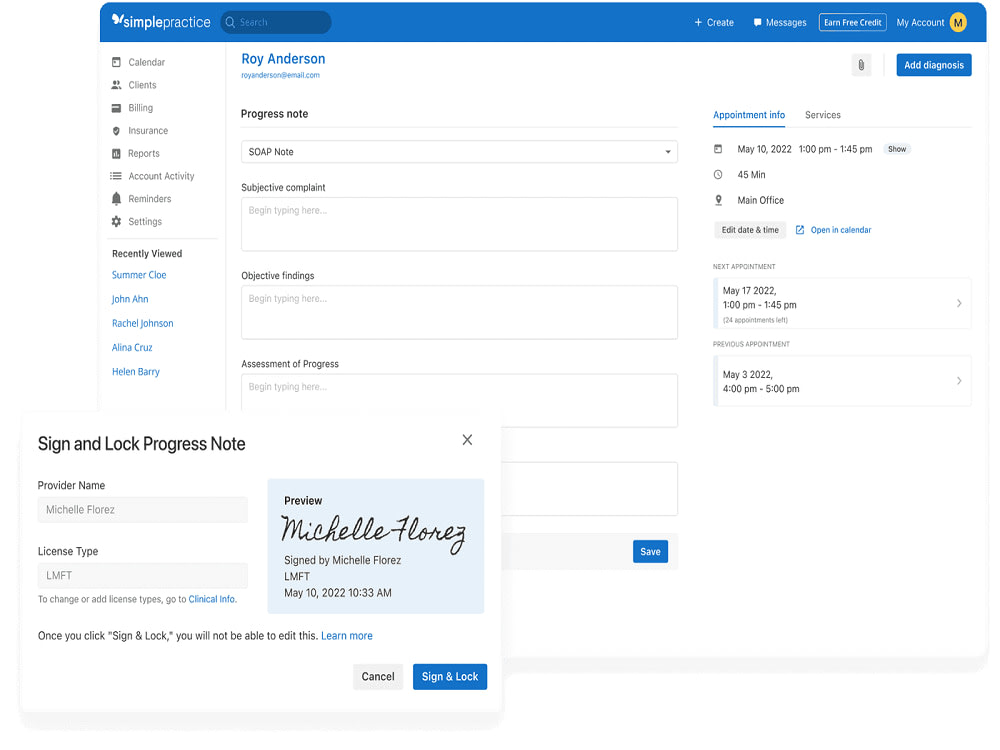1000x750 pixels.
Task: Open the Create menu
Action: point(714,22)
